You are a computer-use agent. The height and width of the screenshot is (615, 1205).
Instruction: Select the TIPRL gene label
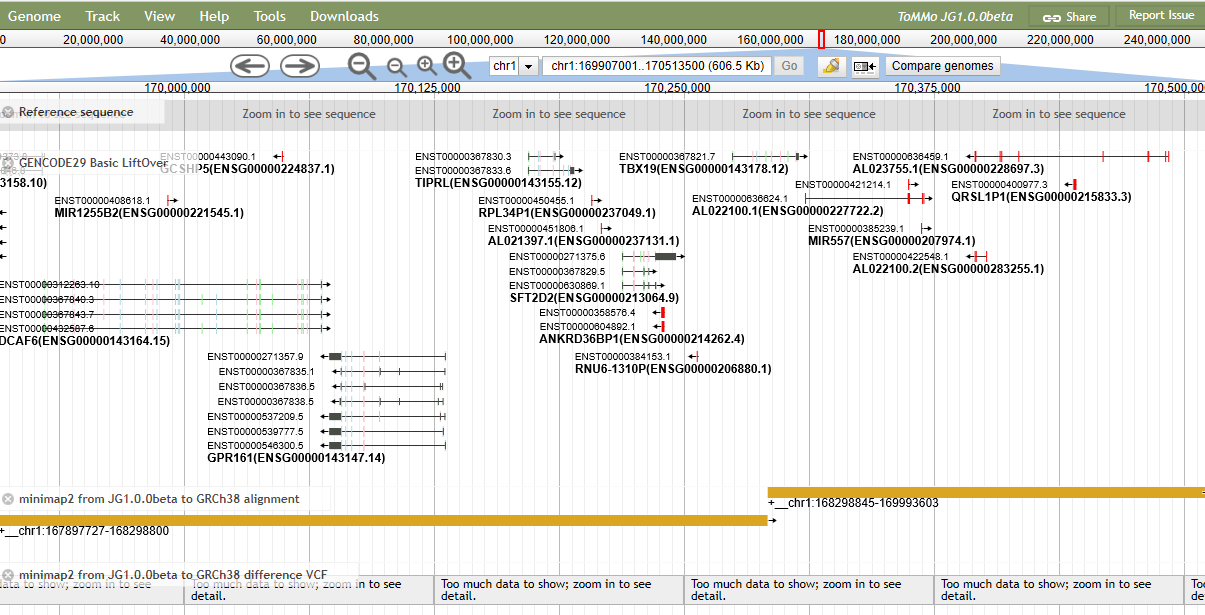pyautogui.click(x=497, y=183)
